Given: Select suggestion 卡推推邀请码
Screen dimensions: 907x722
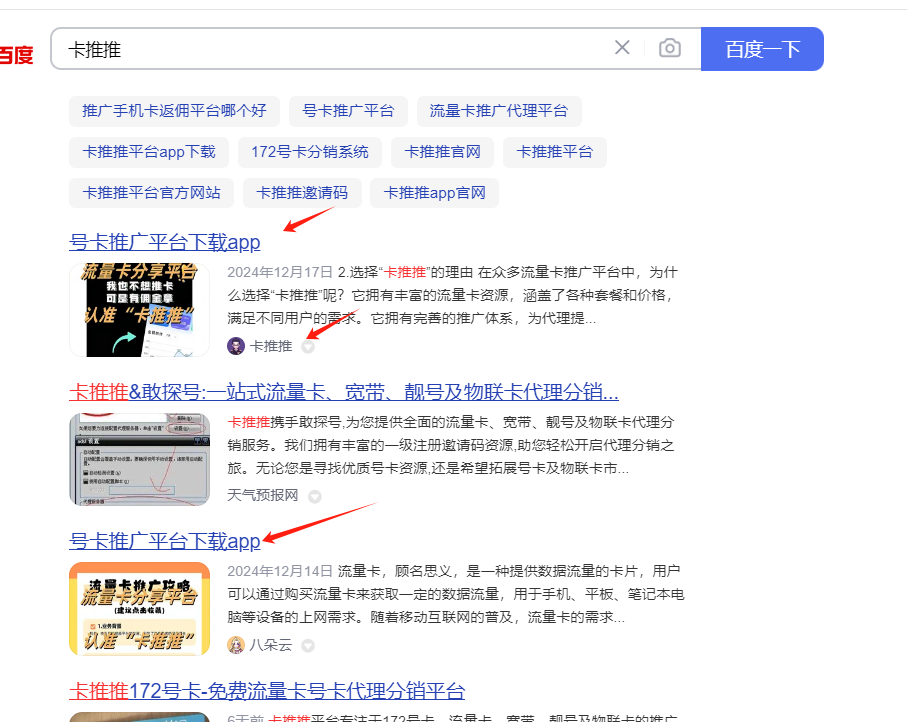Looking at the screenshot, I should tap(302, 193).
